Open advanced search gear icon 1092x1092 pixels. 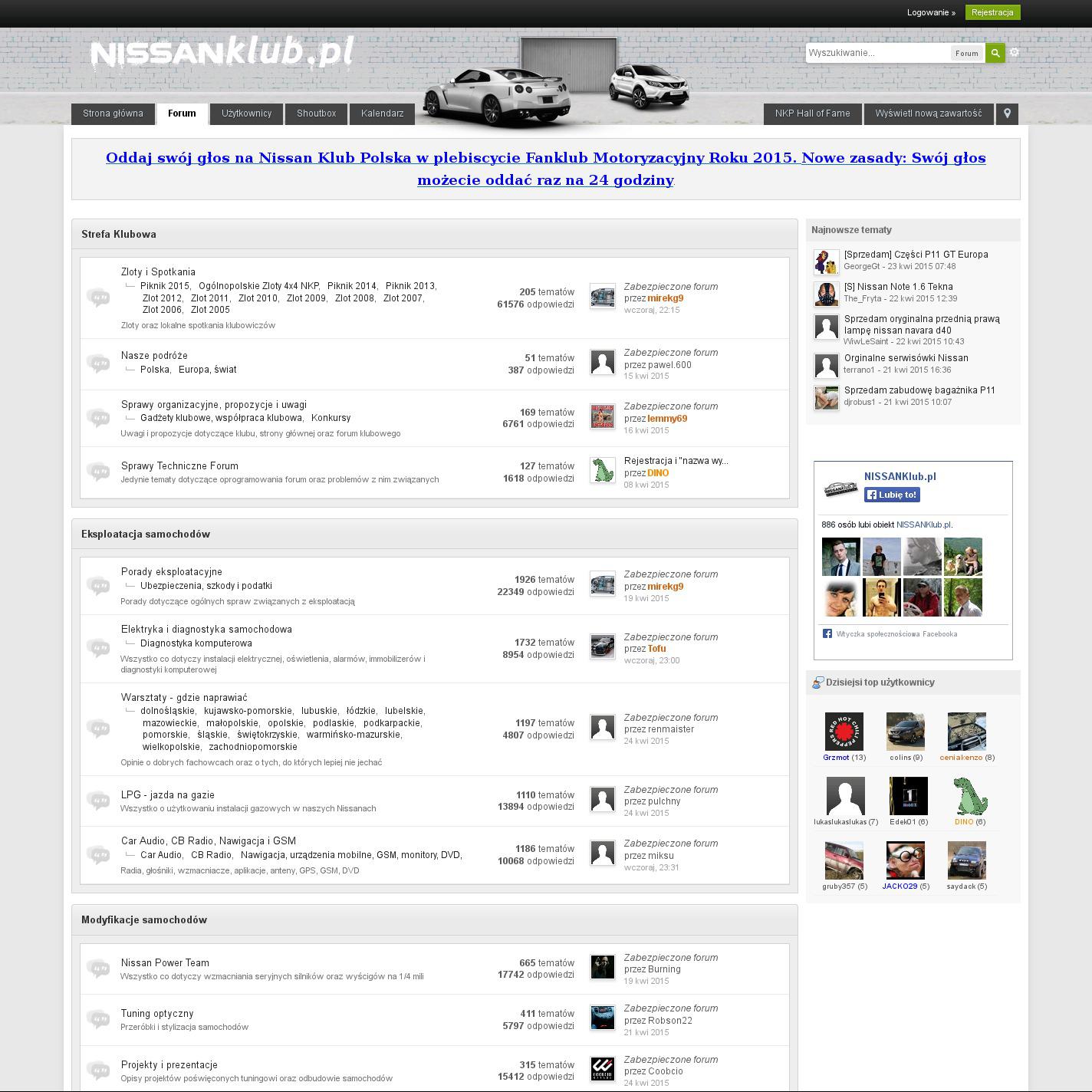[x=1015, y=52]
